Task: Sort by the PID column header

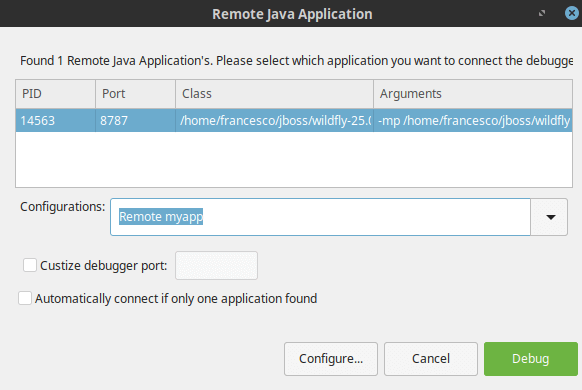Action: point(56,94)
